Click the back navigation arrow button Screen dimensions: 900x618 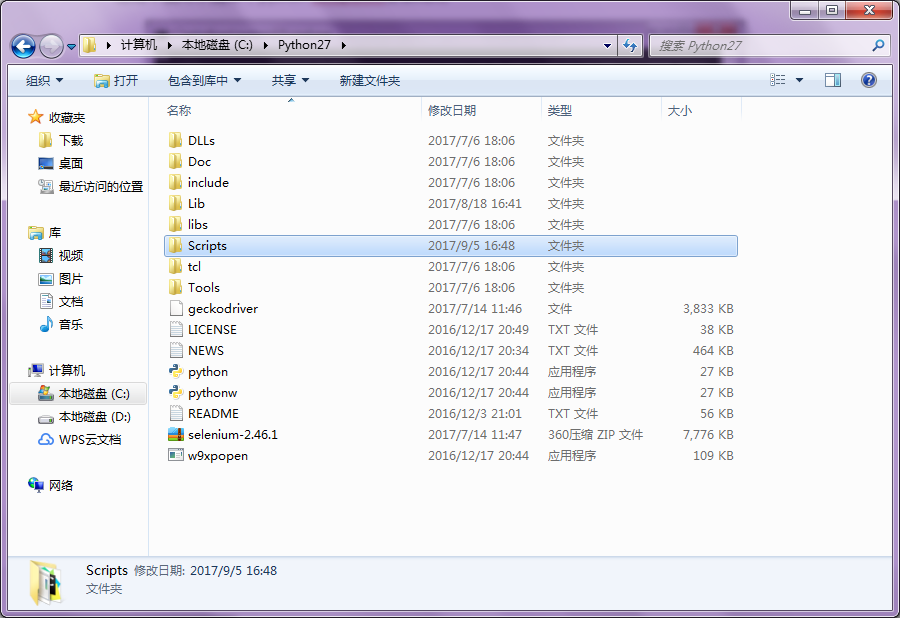click(x=24, y=46)
